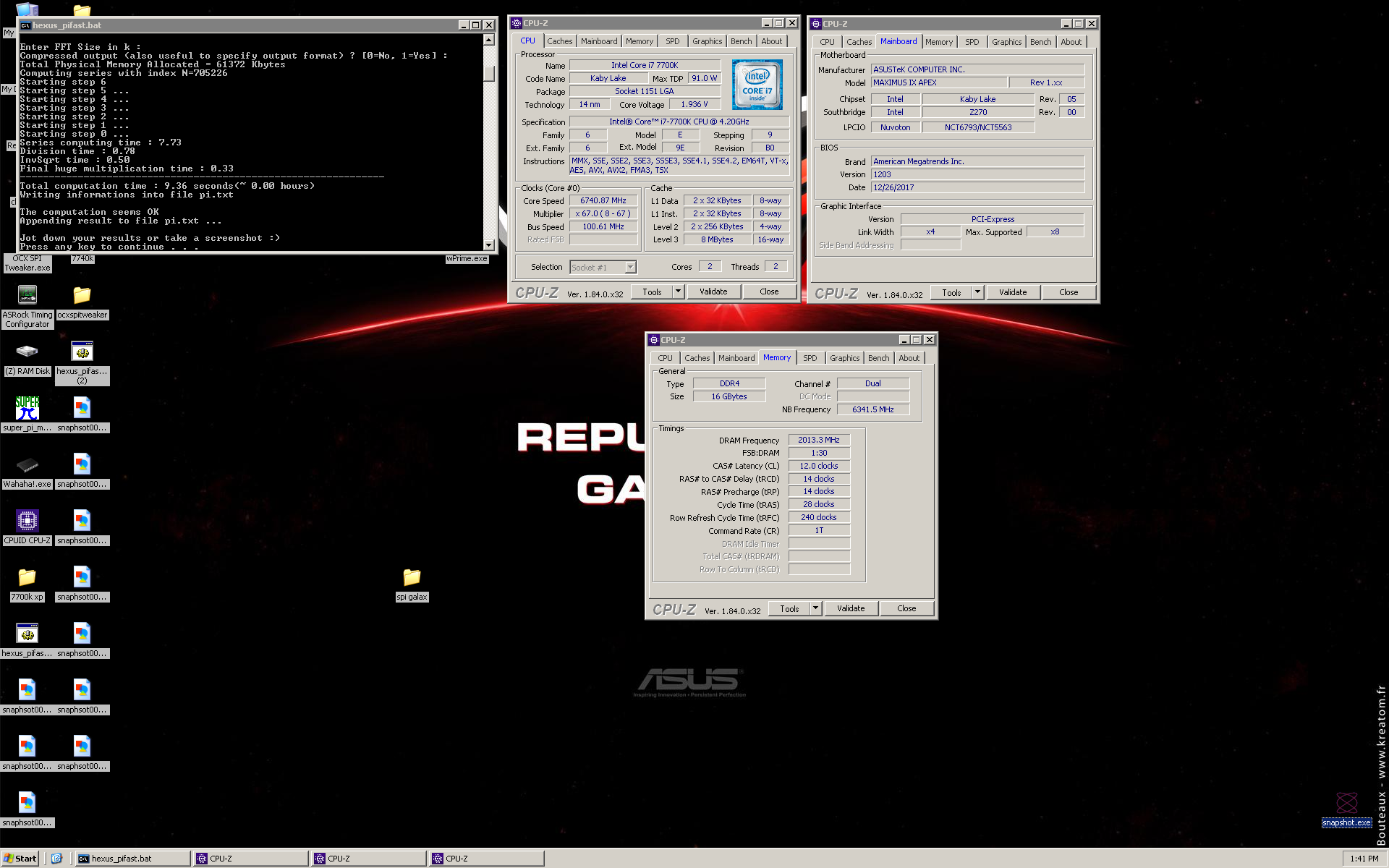
Task: Open About tab in Mainboard window
Action: (x=1071, y=42)
